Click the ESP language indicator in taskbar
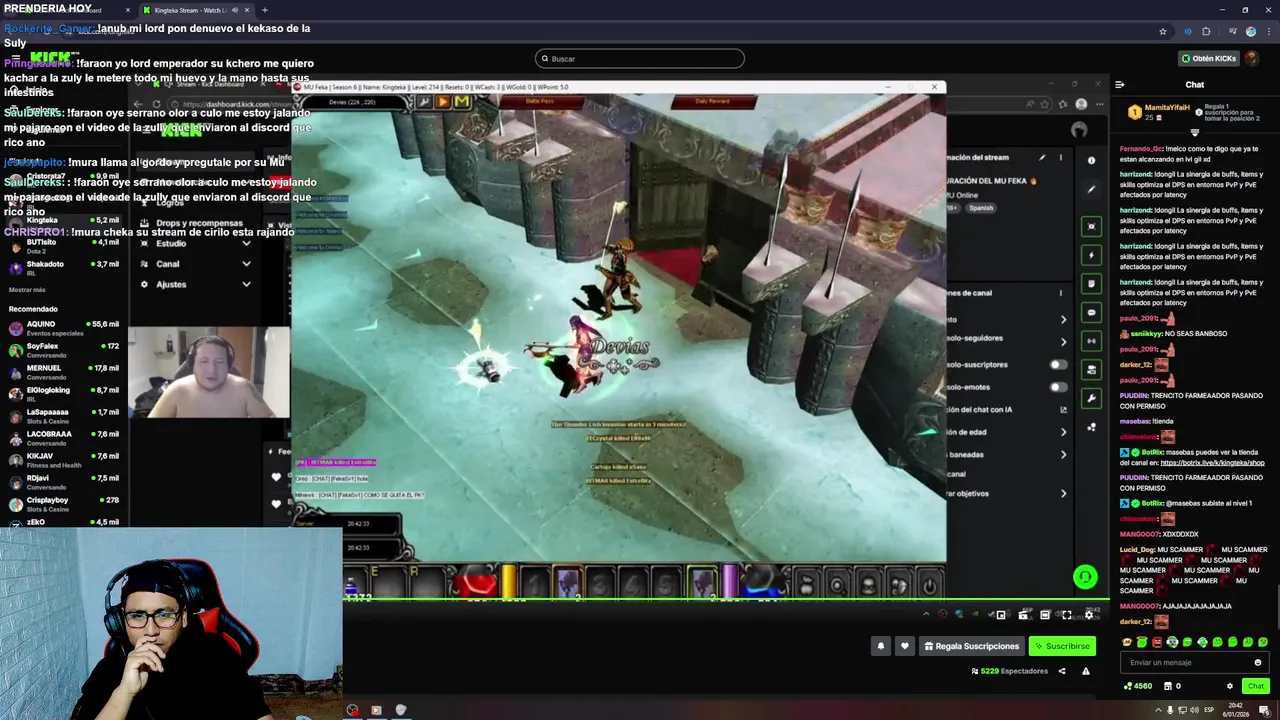Image resolution: width=1280 pixels, height=720 pixels. 1208,710
